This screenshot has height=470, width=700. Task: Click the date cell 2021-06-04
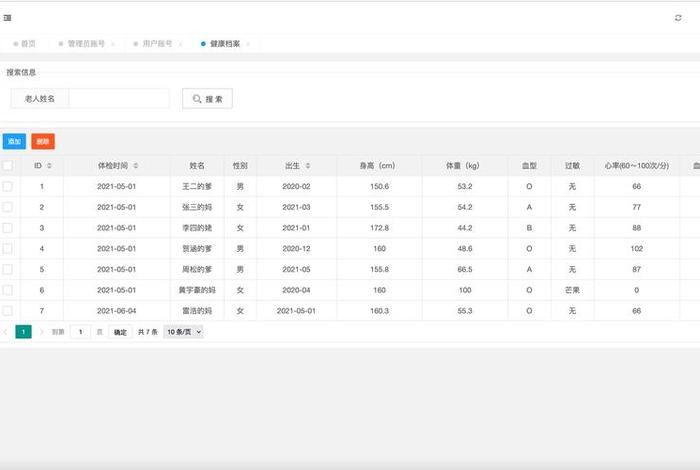117,311
